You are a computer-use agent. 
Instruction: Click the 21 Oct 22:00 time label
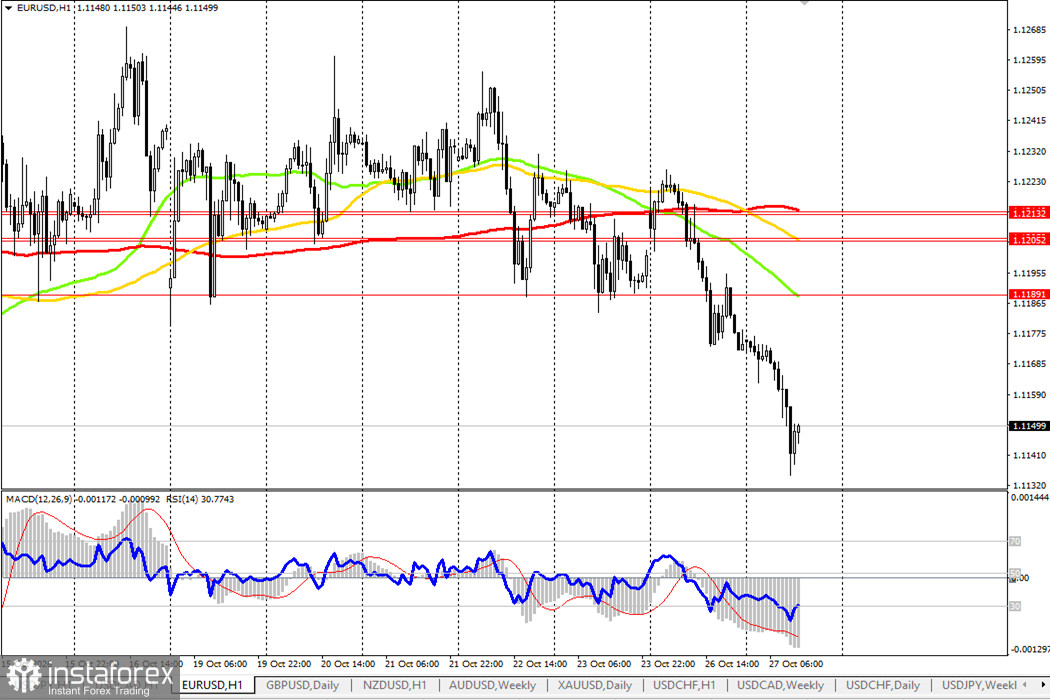(x=475, y=664)
